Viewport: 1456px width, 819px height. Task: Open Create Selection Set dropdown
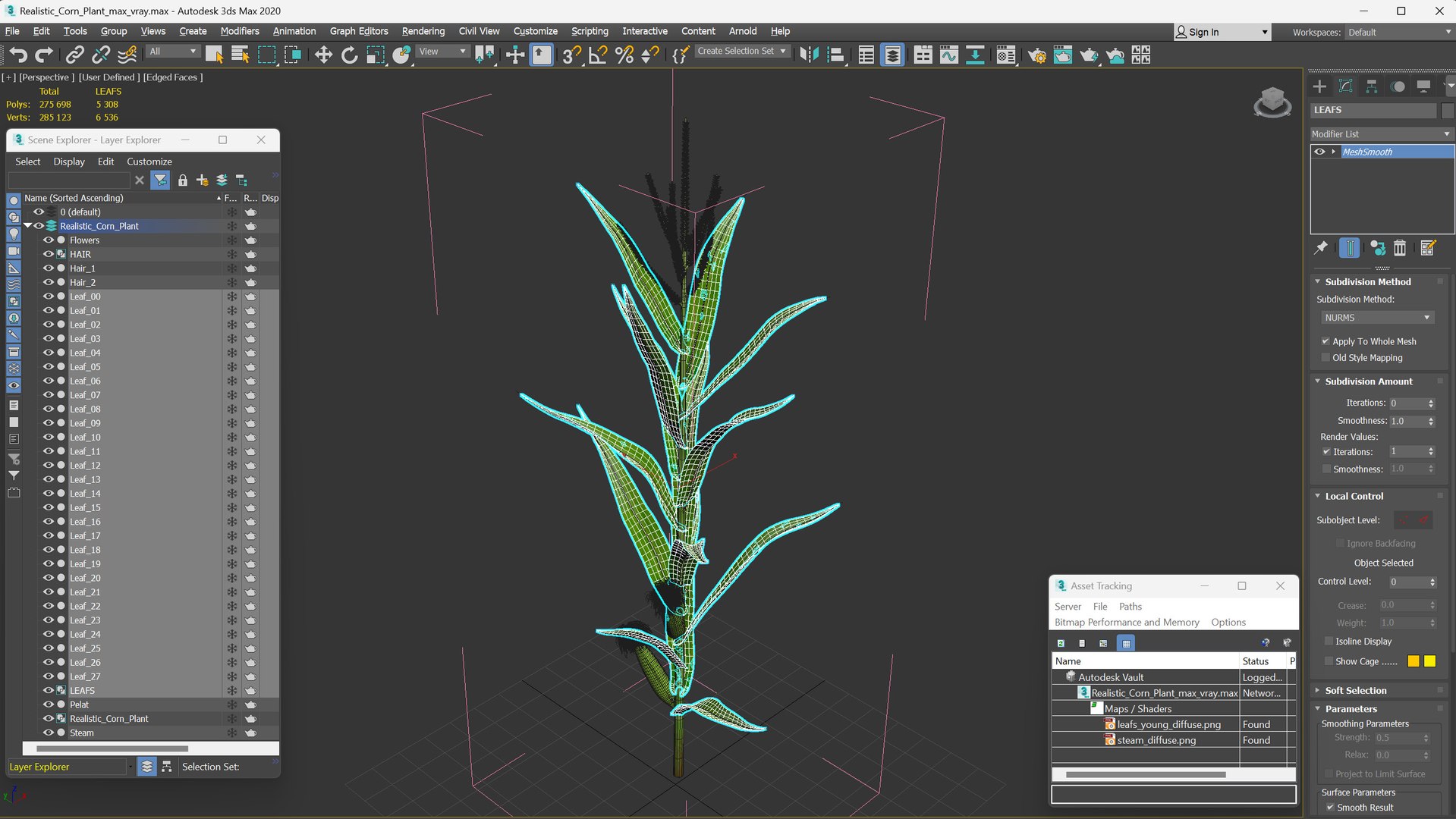[741, 51]
